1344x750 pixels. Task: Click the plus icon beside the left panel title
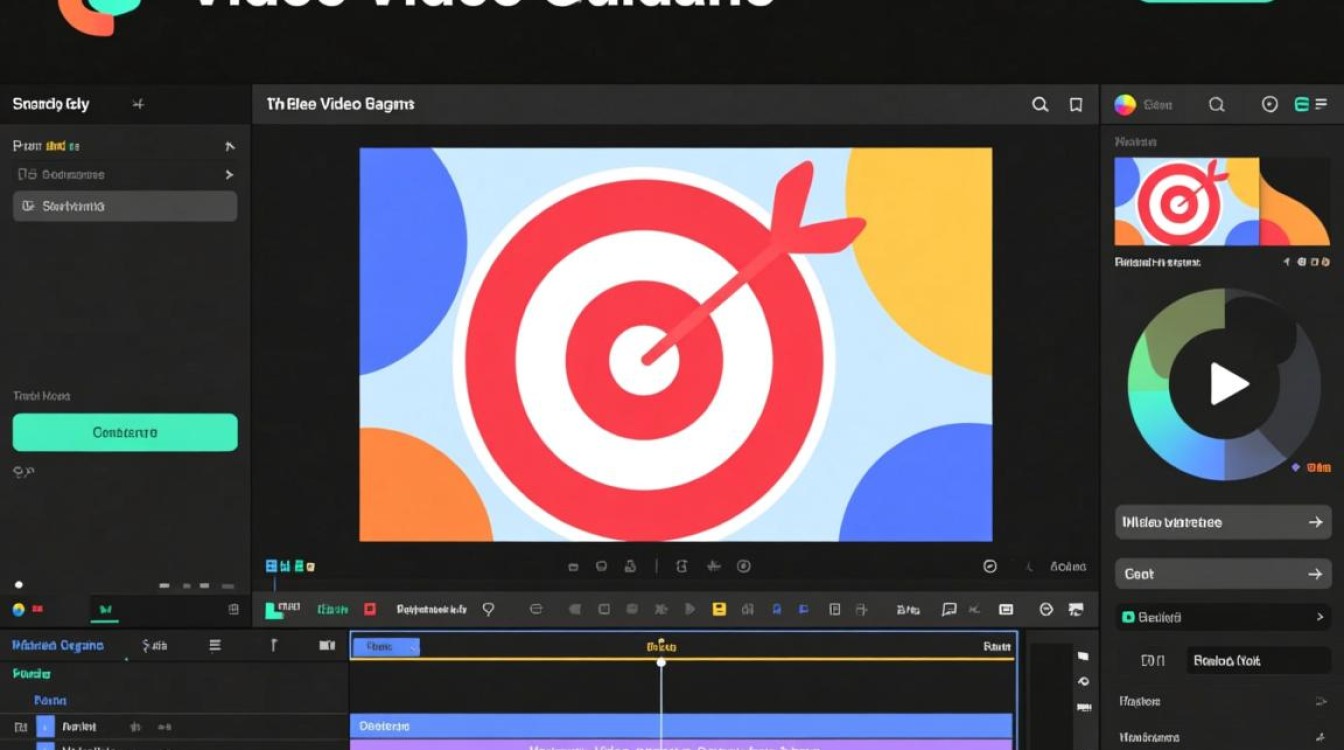point(138,104)
